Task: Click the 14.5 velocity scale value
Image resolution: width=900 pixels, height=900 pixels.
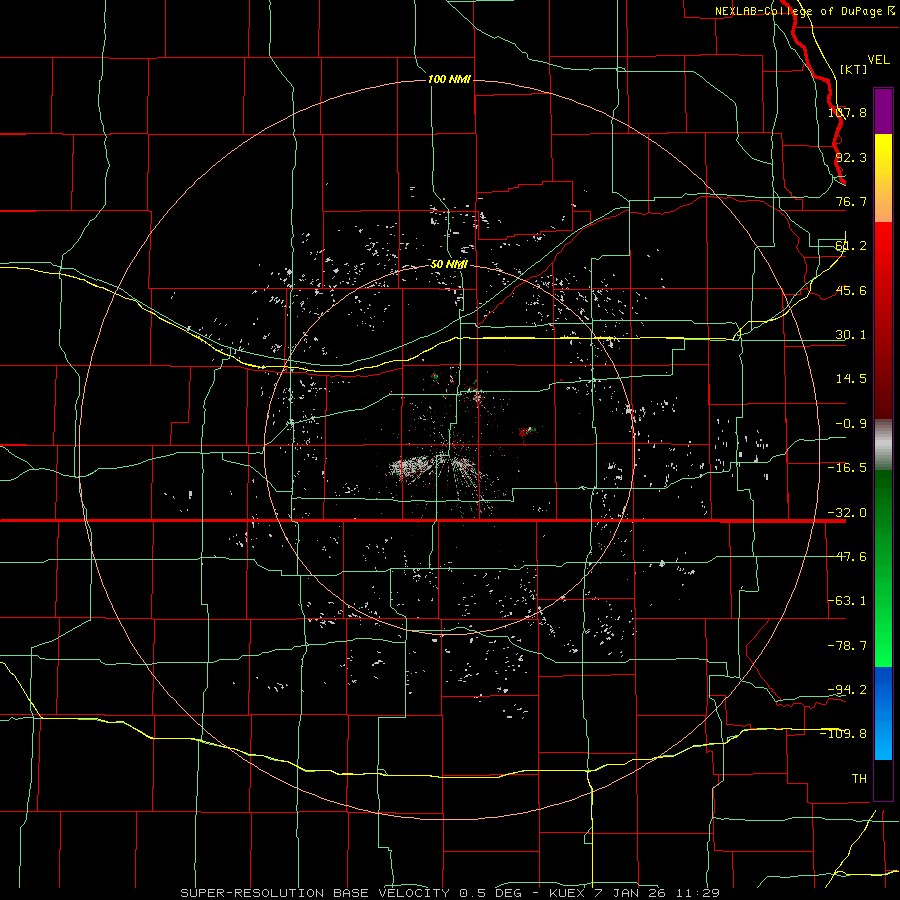Action: pyautogui.click(x=851, y=379)
